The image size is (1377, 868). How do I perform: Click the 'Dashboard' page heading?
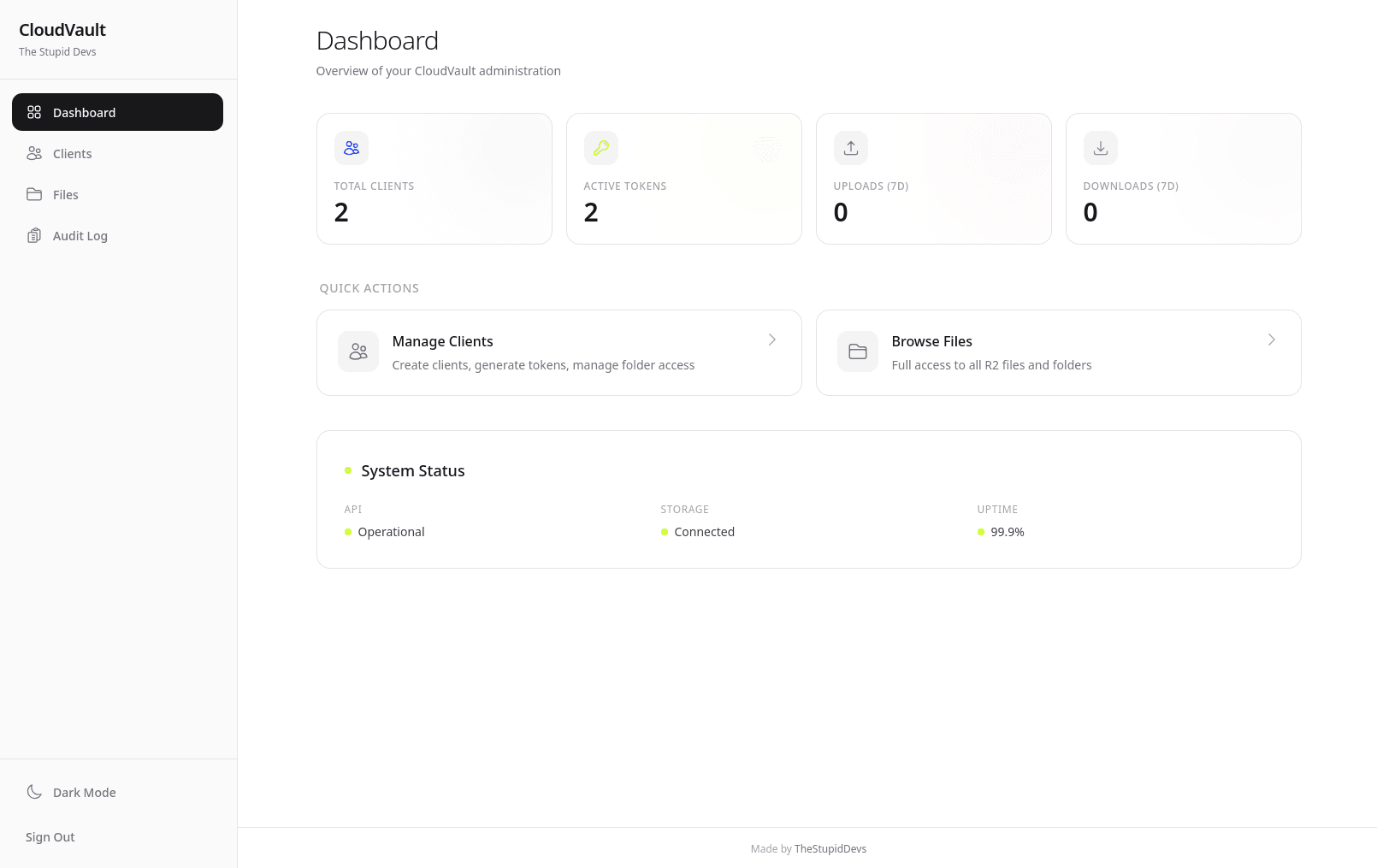377,41
